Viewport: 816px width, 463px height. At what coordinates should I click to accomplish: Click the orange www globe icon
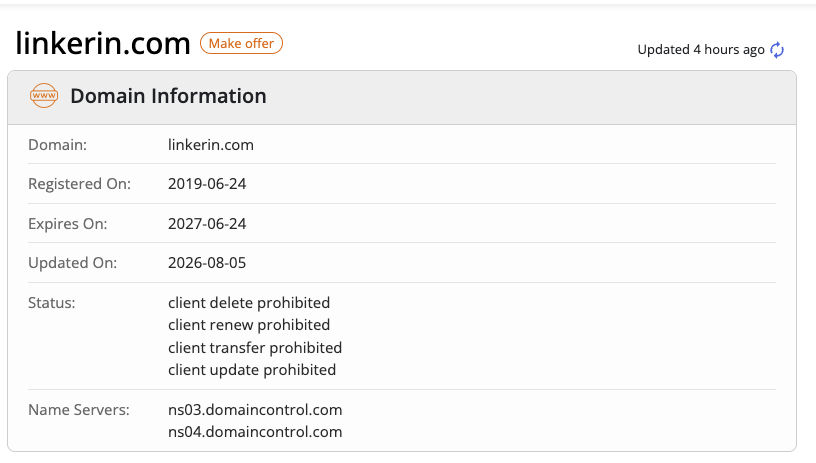coord(44,96)
